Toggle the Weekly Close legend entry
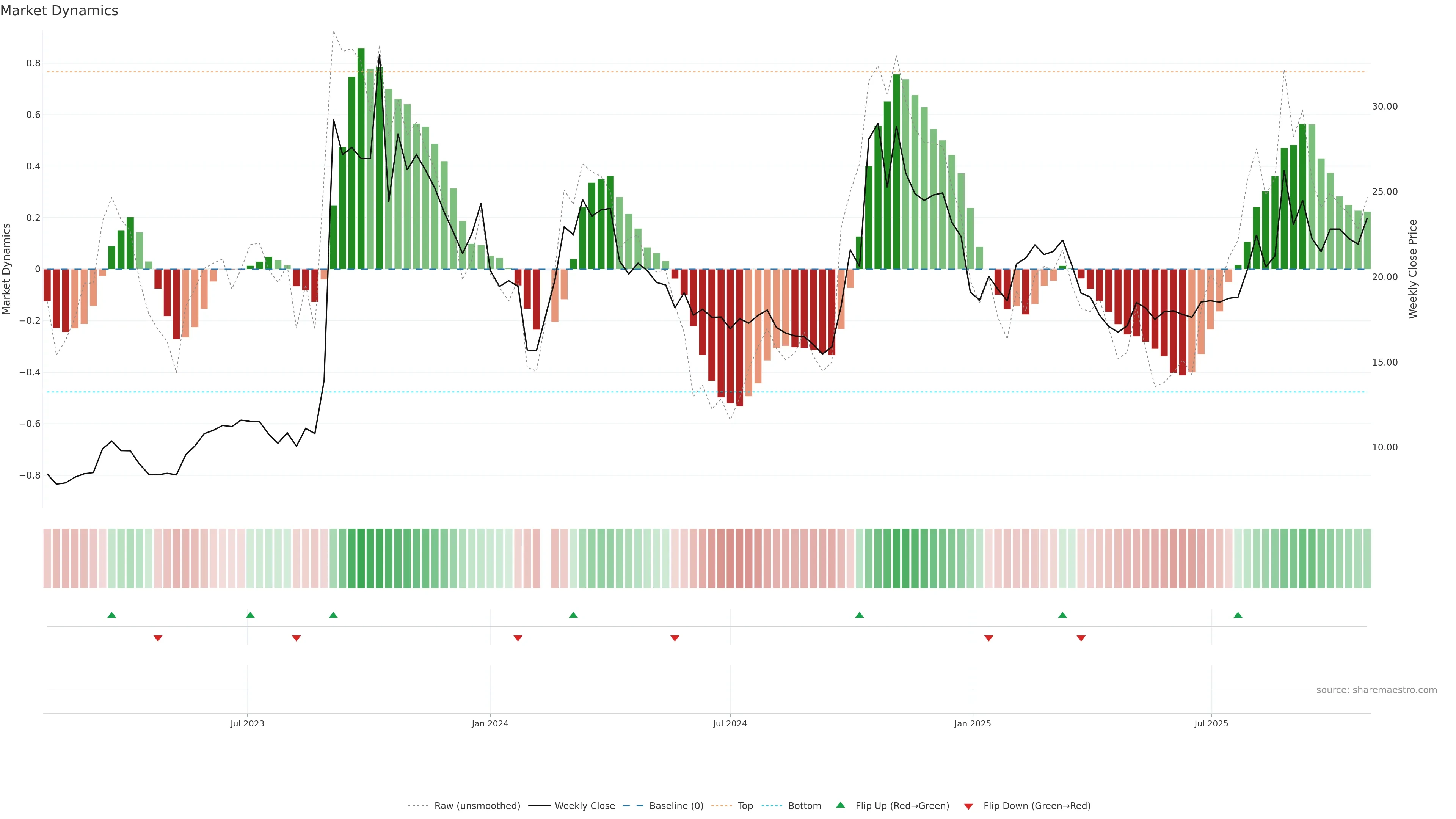The height and width of the screenshot is (819, 1456). (584, 806)
